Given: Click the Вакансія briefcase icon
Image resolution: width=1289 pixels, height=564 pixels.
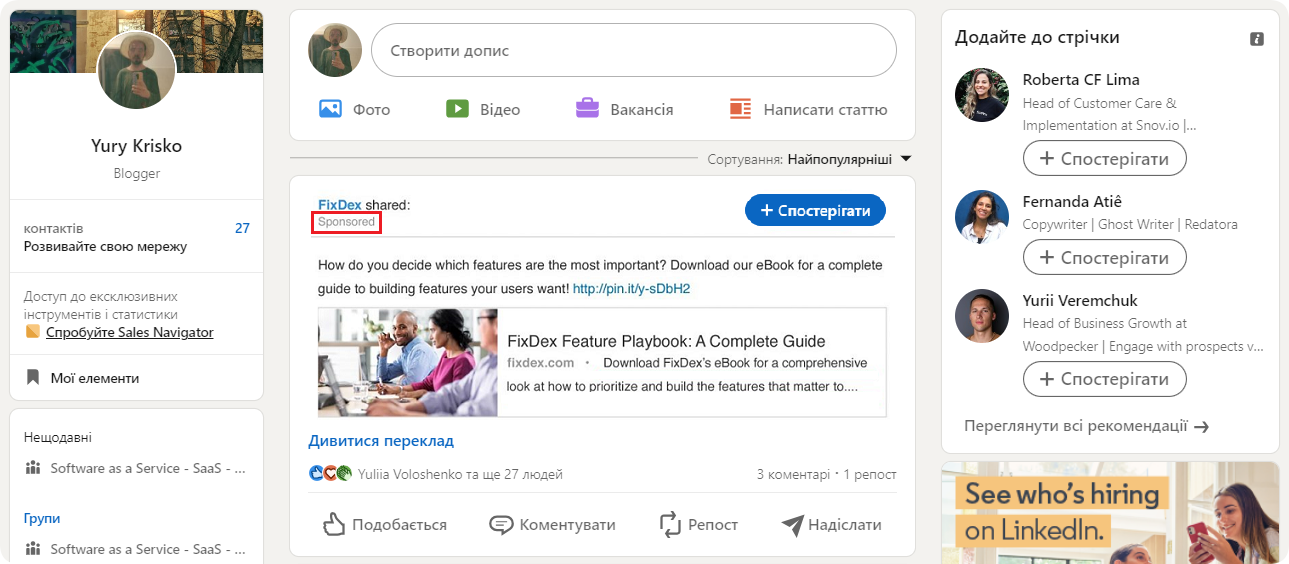Looking at the screenshot, I should tap(587, 108).
